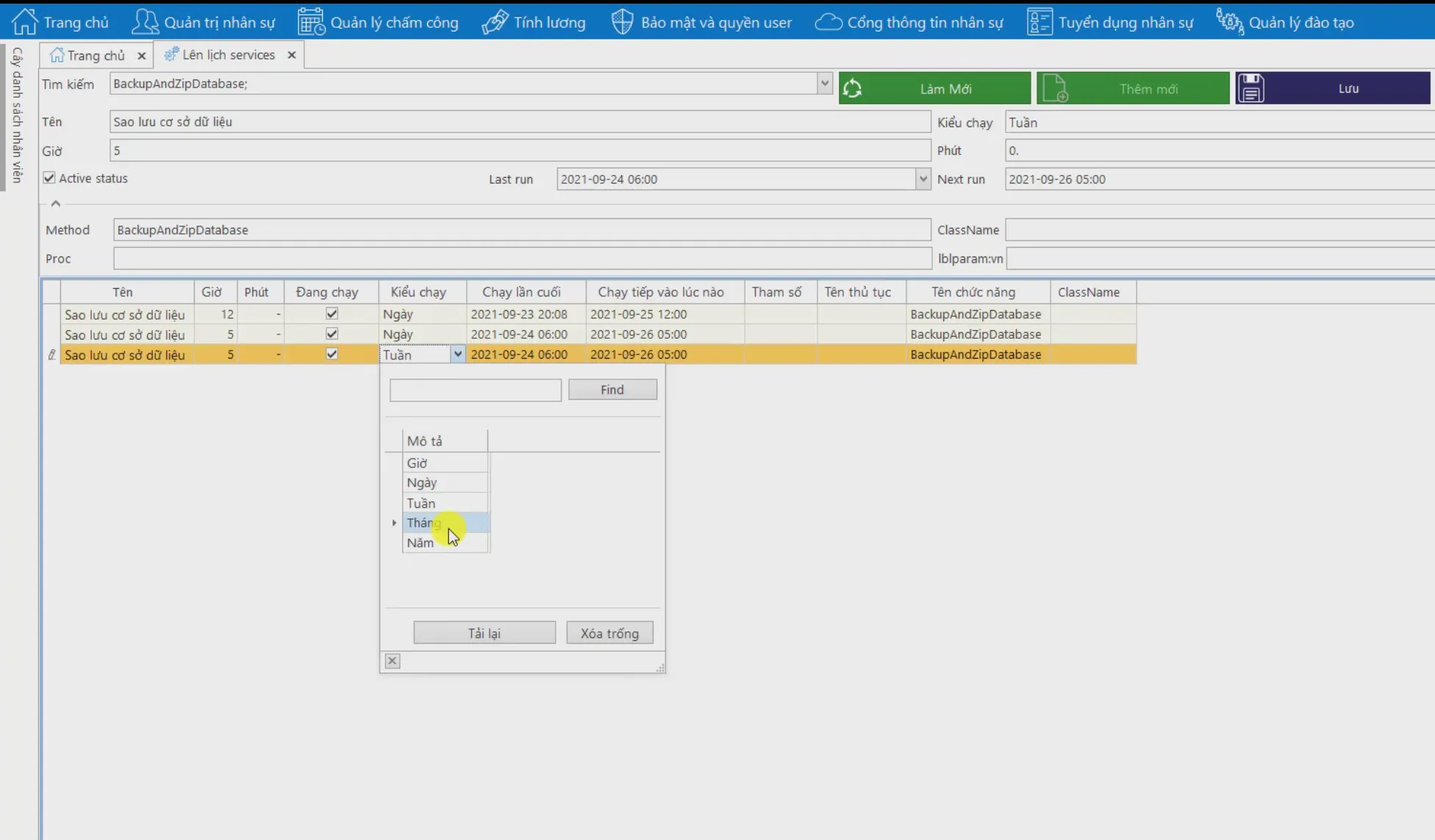
Task: Click the Chạy lần cuối column header
Action: (x=526, y=292)
